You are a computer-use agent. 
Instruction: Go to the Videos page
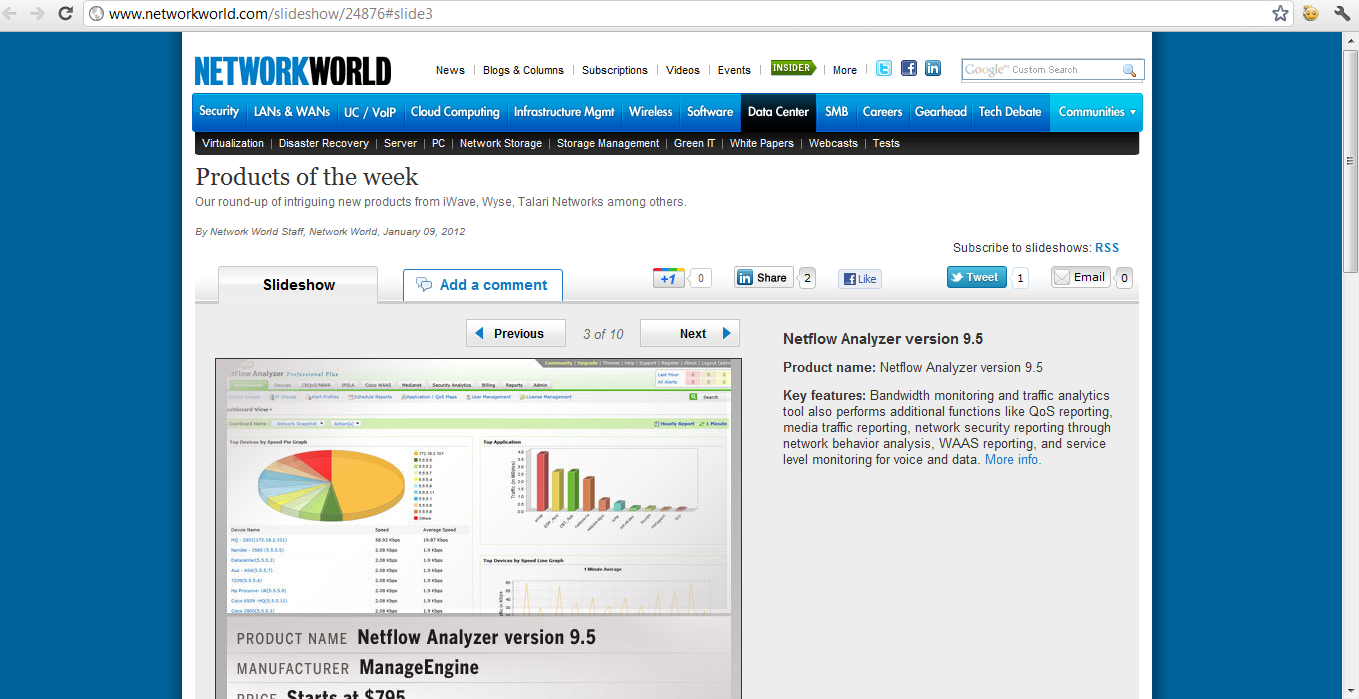point(683,70)
